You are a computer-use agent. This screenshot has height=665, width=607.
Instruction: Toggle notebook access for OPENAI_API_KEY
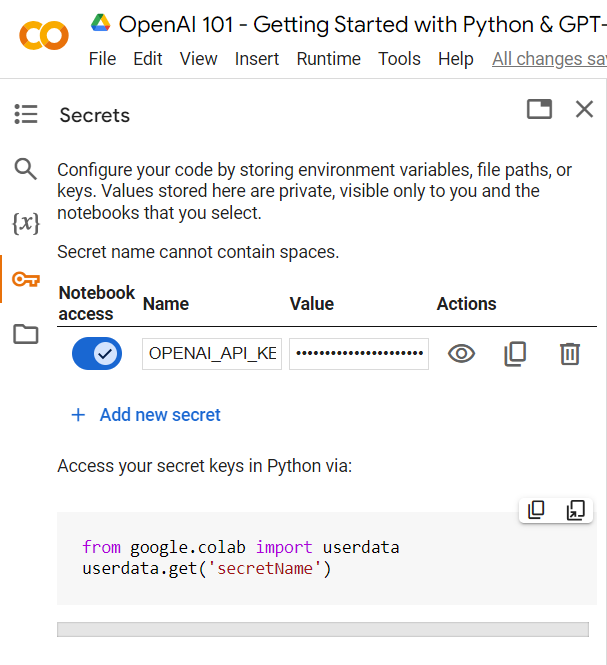click(97, 353)
